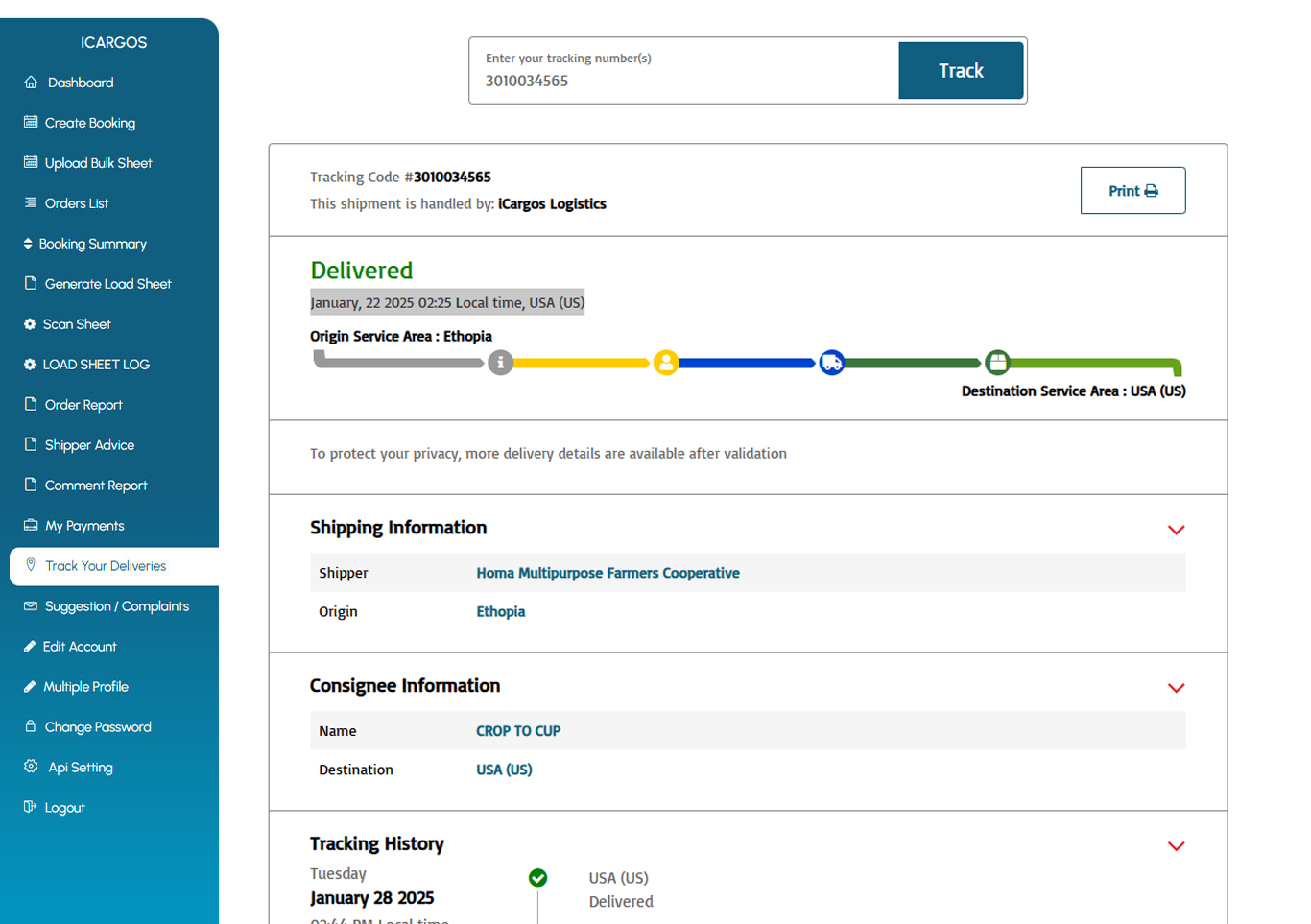Open Create Booking from sidebar
The height and width of the screenshot is (924, 1311).
89,123
